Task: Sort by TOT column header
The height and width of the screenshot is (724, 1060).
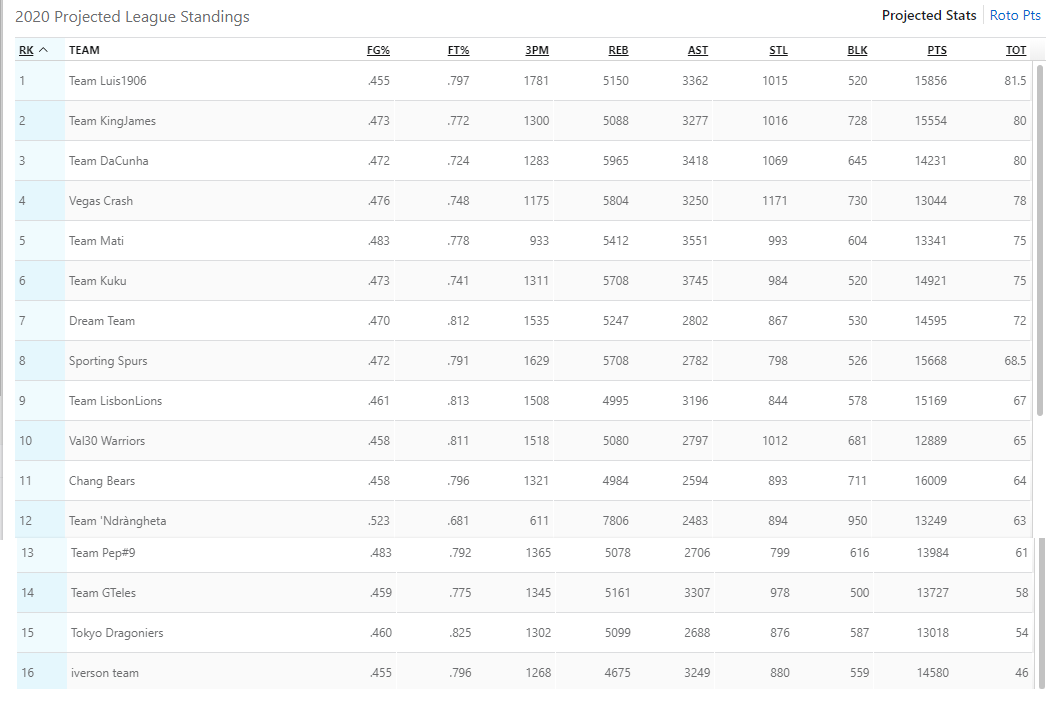Action: click(1016, 50)
